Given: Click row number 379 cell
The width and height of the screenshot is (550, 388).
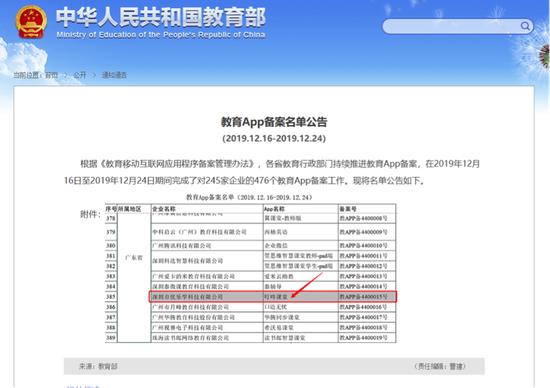Looking at the screenshot, I should [x=111, y=232].
